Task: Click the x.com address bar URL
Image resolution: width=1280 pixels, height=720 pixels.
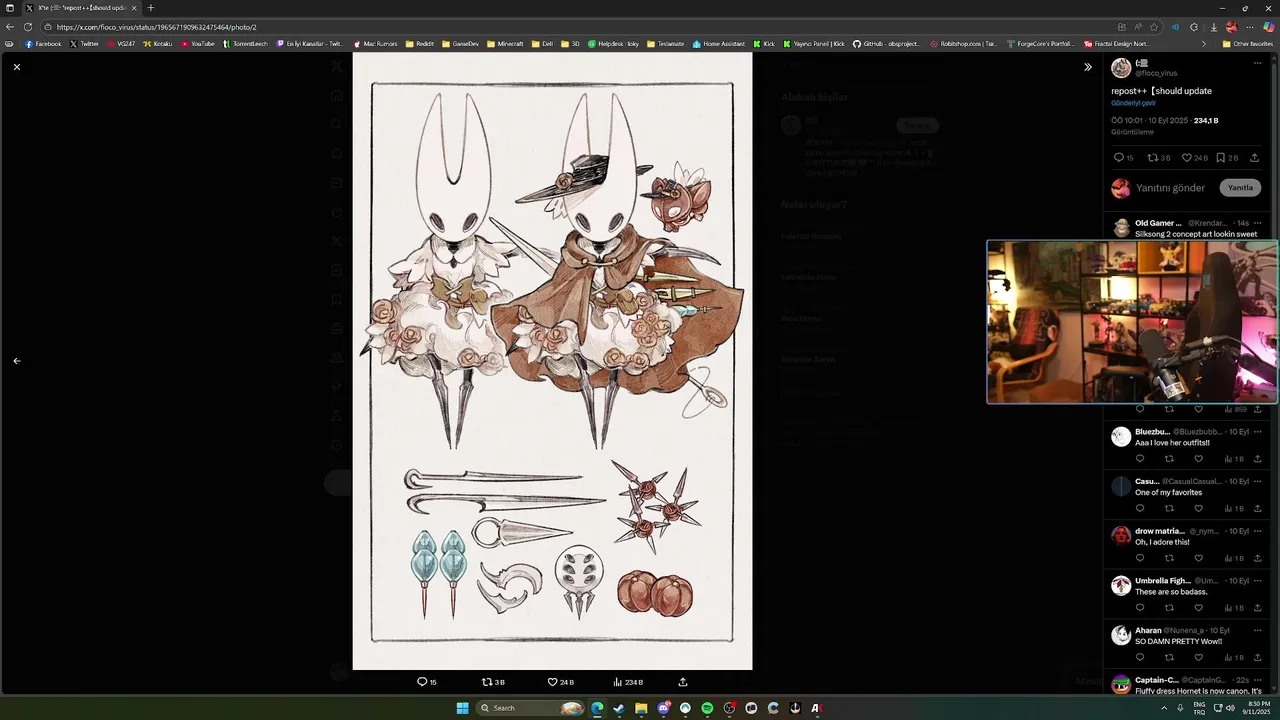Action: [x=156, y=27]
